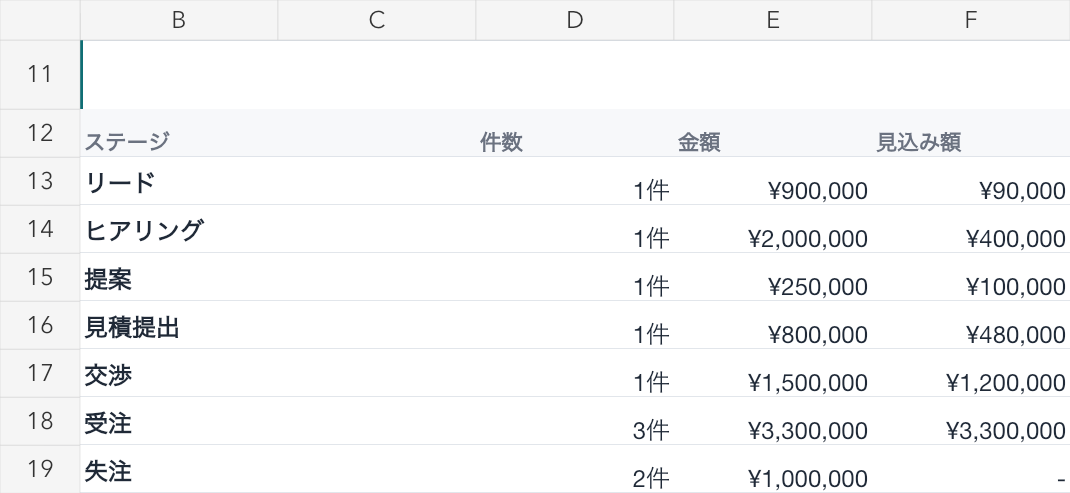Select column B header
Viewport: 1070px width, 493px height.
pyautogui.click(x=179, y=20)
